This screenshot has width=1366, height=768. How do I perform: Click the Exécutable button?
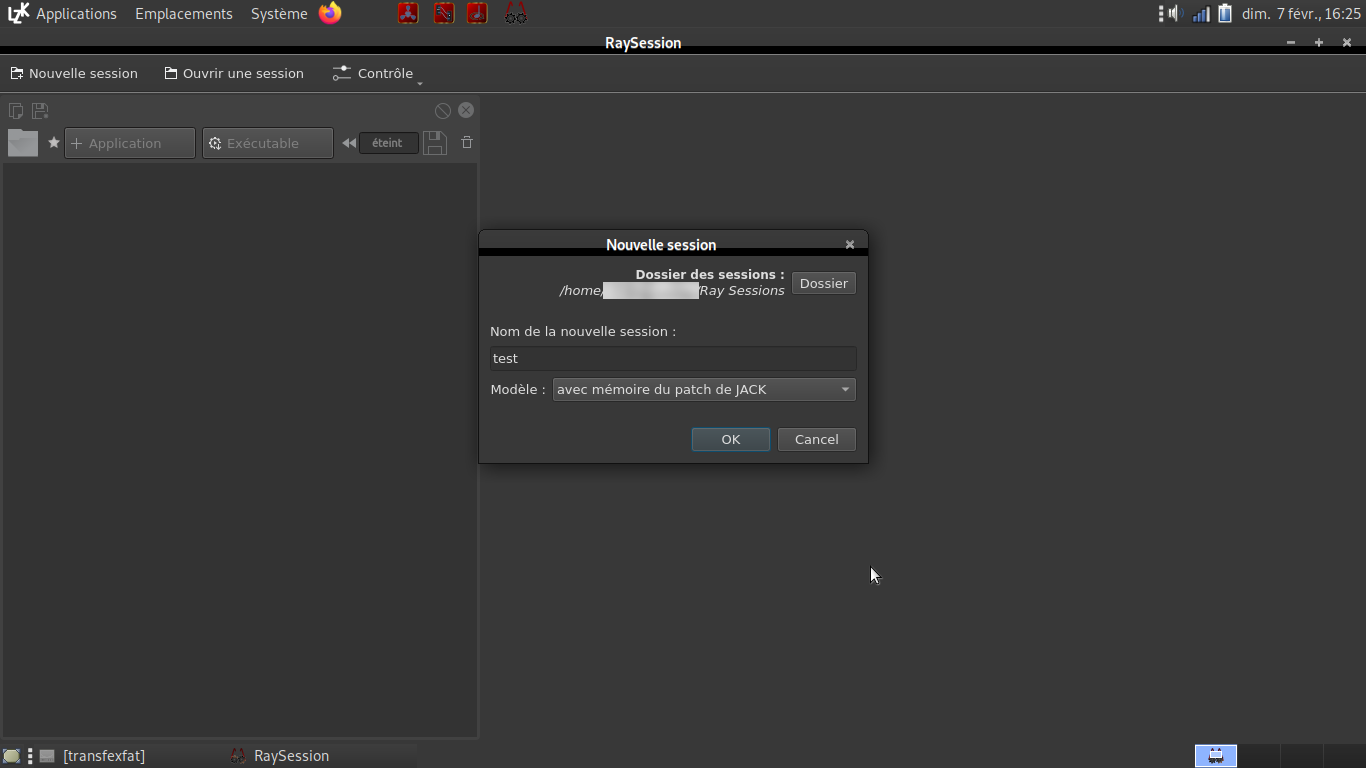coord(268,143)
